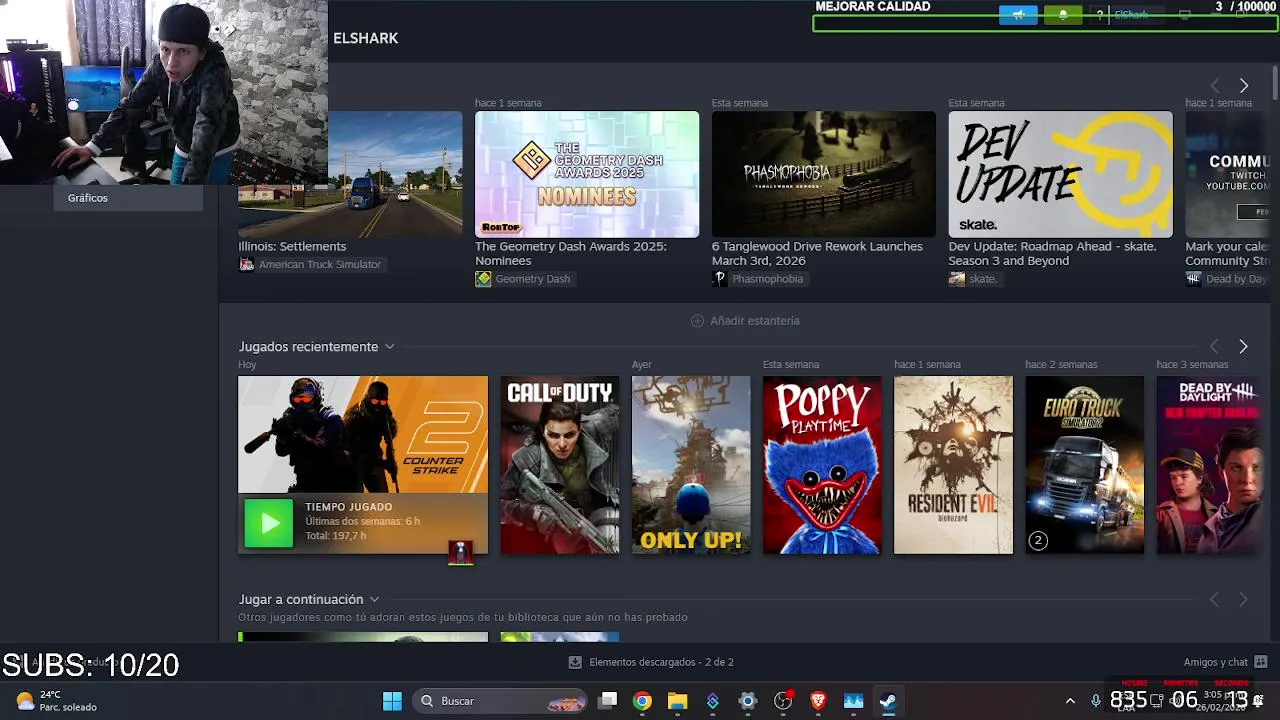1280x720 pixels.
Task: Launch Google Chrome from taskbar
Action: point(642,701)
